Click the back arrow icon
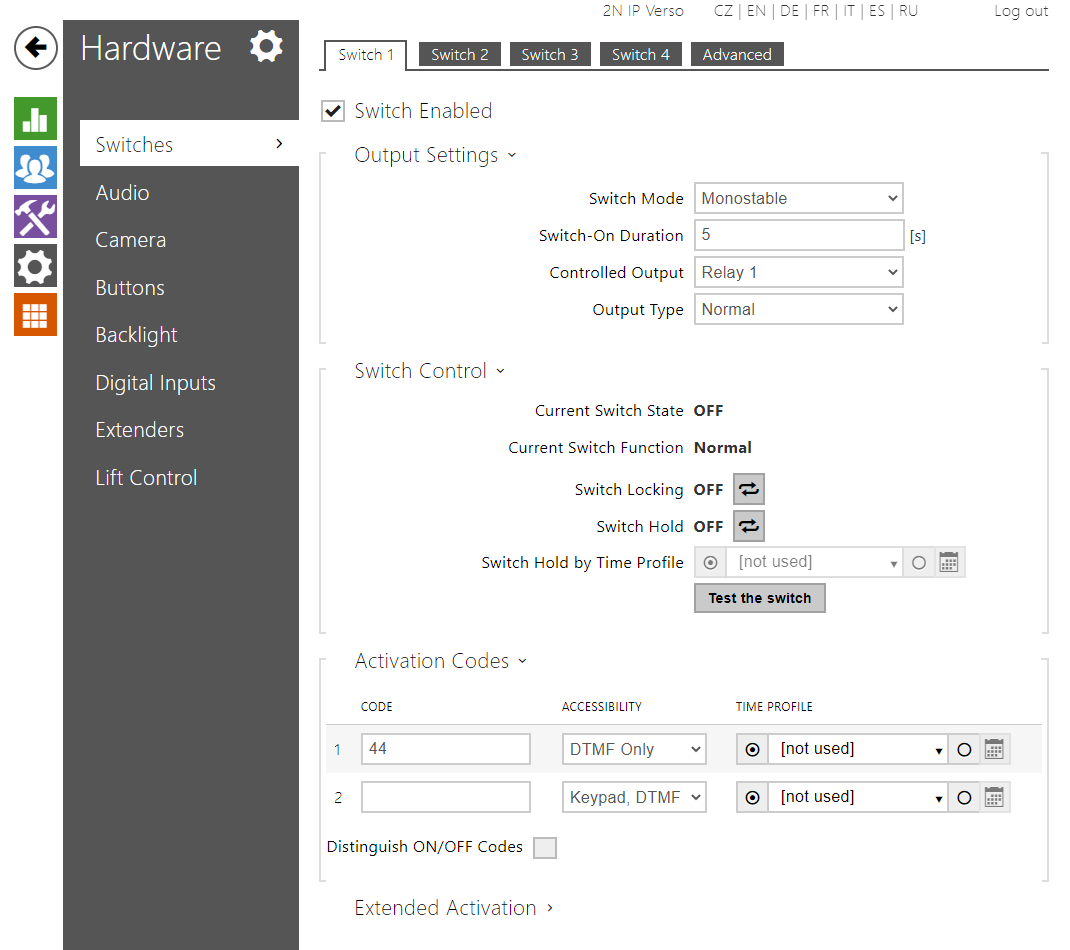Viewport: 1070px width, 950px height. point(35,47)
